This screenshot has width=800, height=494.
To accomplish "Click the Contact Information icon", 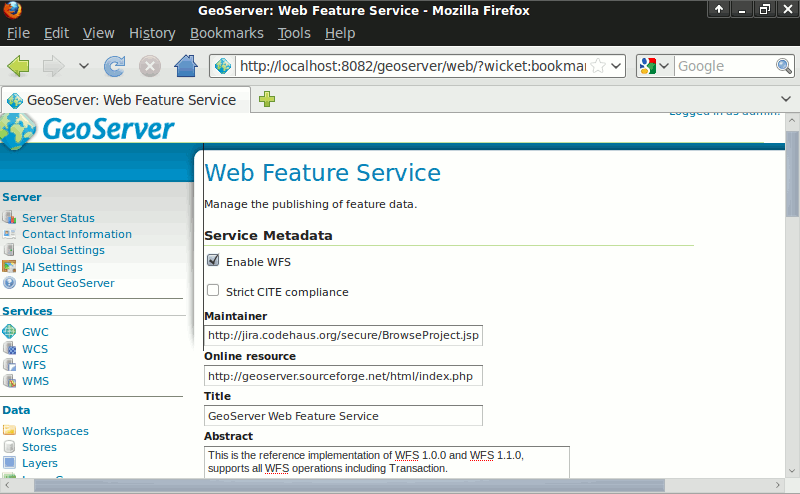I will [x=9, y=234].
